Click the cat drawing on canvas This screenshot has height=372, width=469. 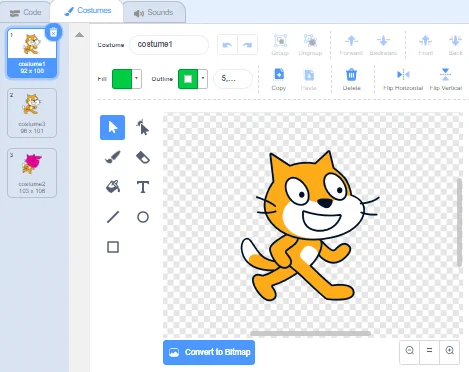pos(310,227)
